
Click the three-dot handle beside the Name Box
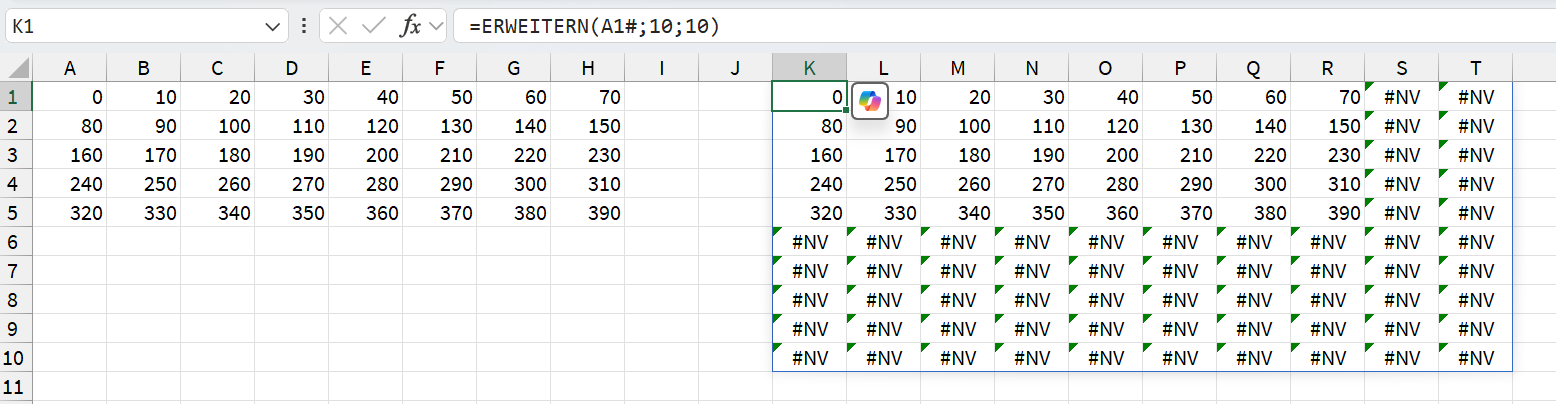303,26
